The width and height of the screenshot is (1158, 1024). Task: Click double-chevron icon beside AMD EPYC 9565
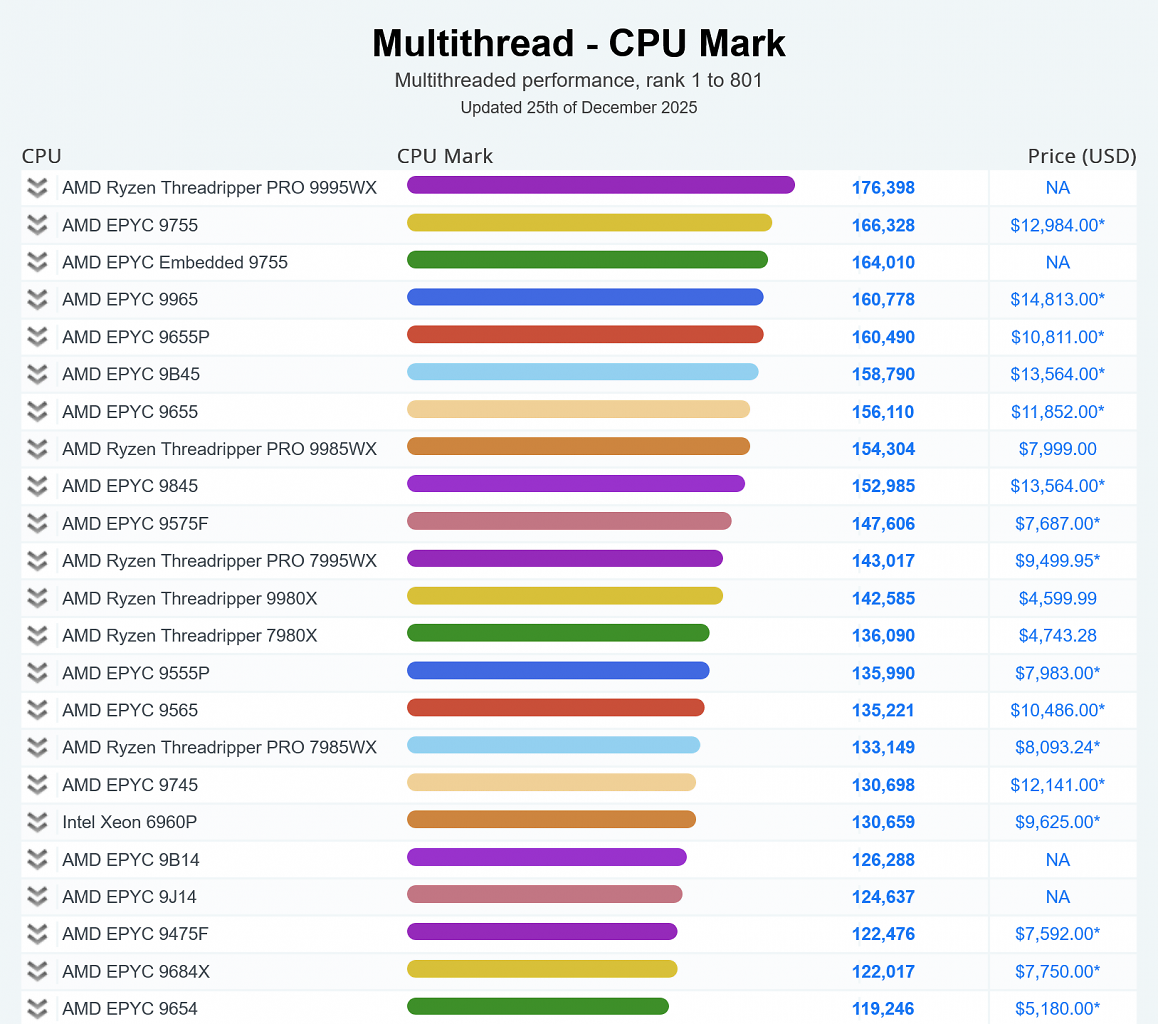37,710
